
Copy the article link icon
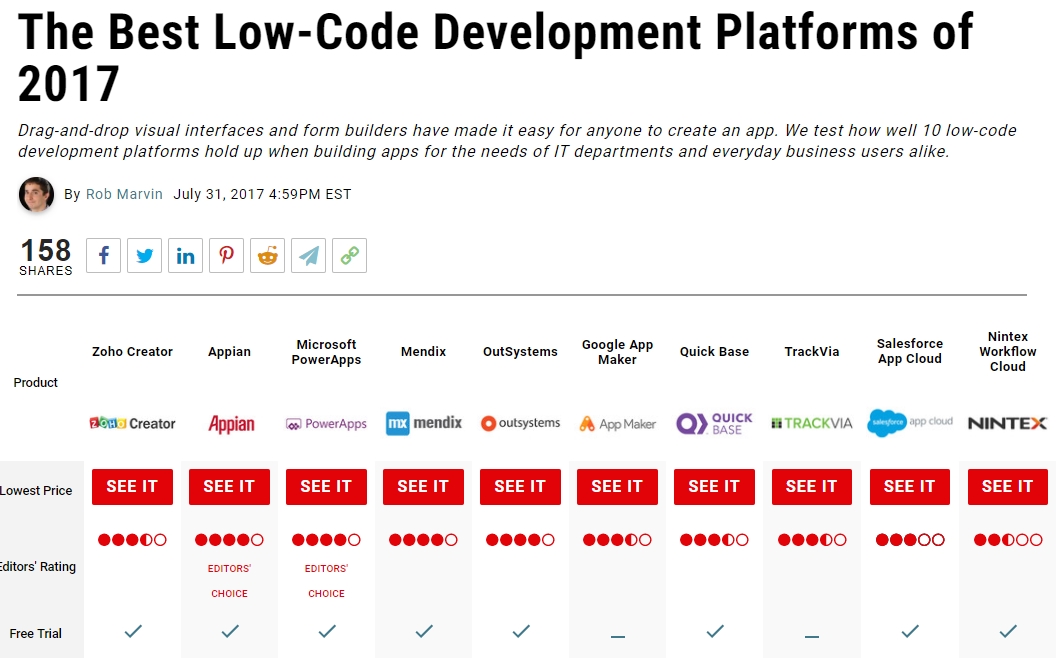pos(349,255)
